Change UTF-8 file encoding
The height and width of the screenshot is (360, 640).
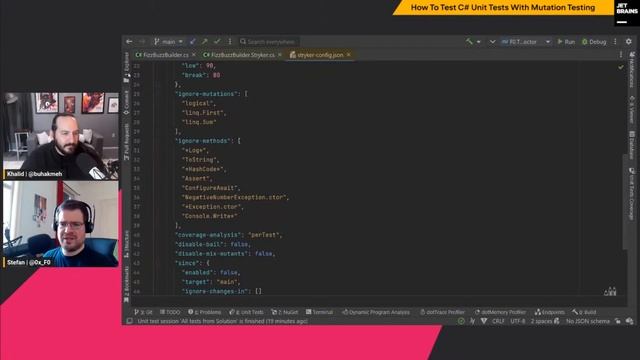[518, 321]
